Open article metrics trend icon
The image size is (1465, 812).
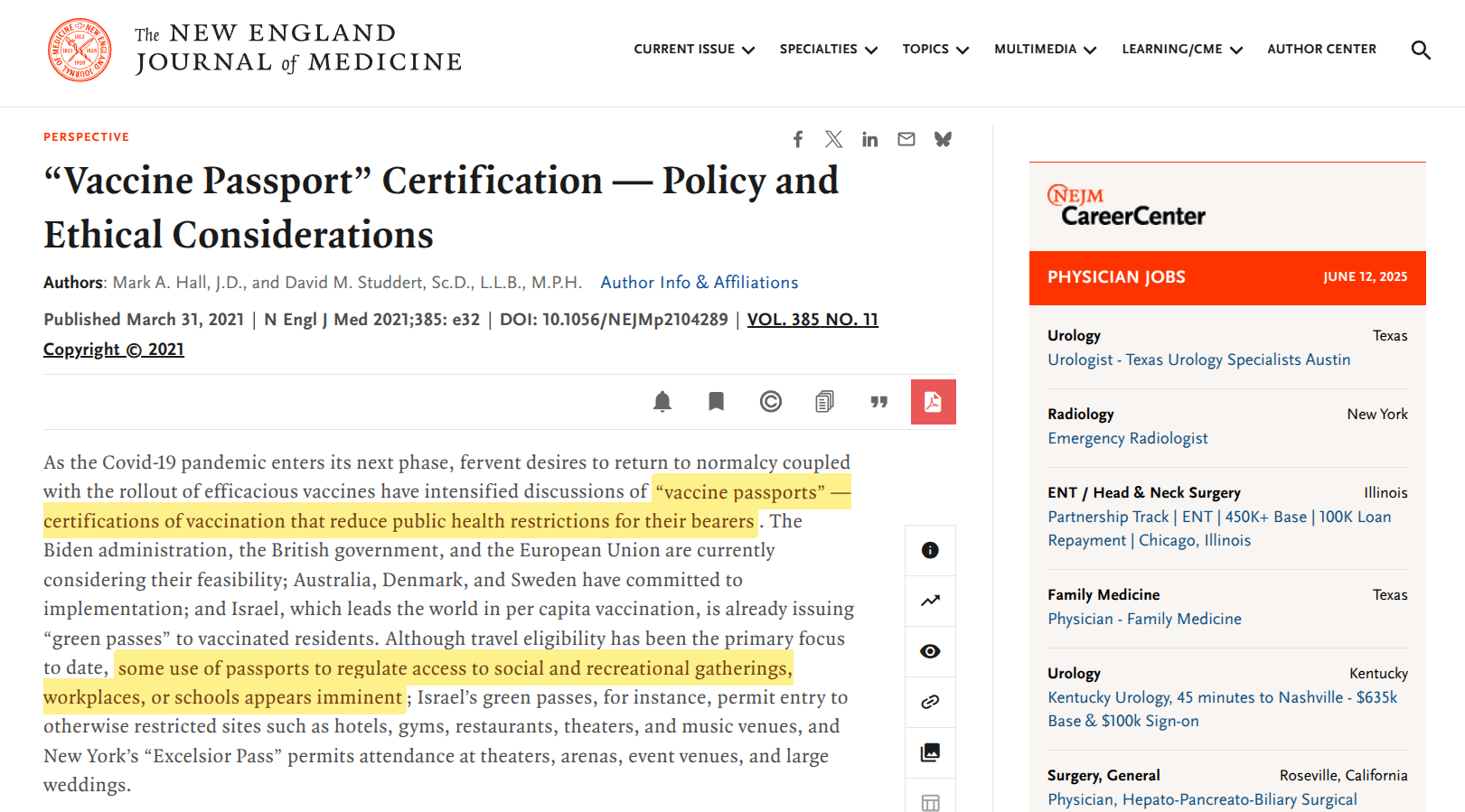(930, 601)
